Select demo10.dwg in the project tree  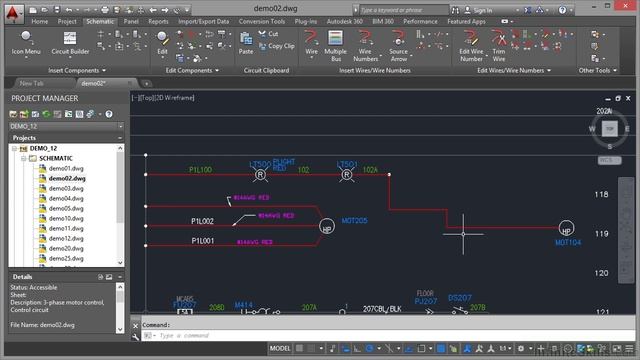(66, 218)
